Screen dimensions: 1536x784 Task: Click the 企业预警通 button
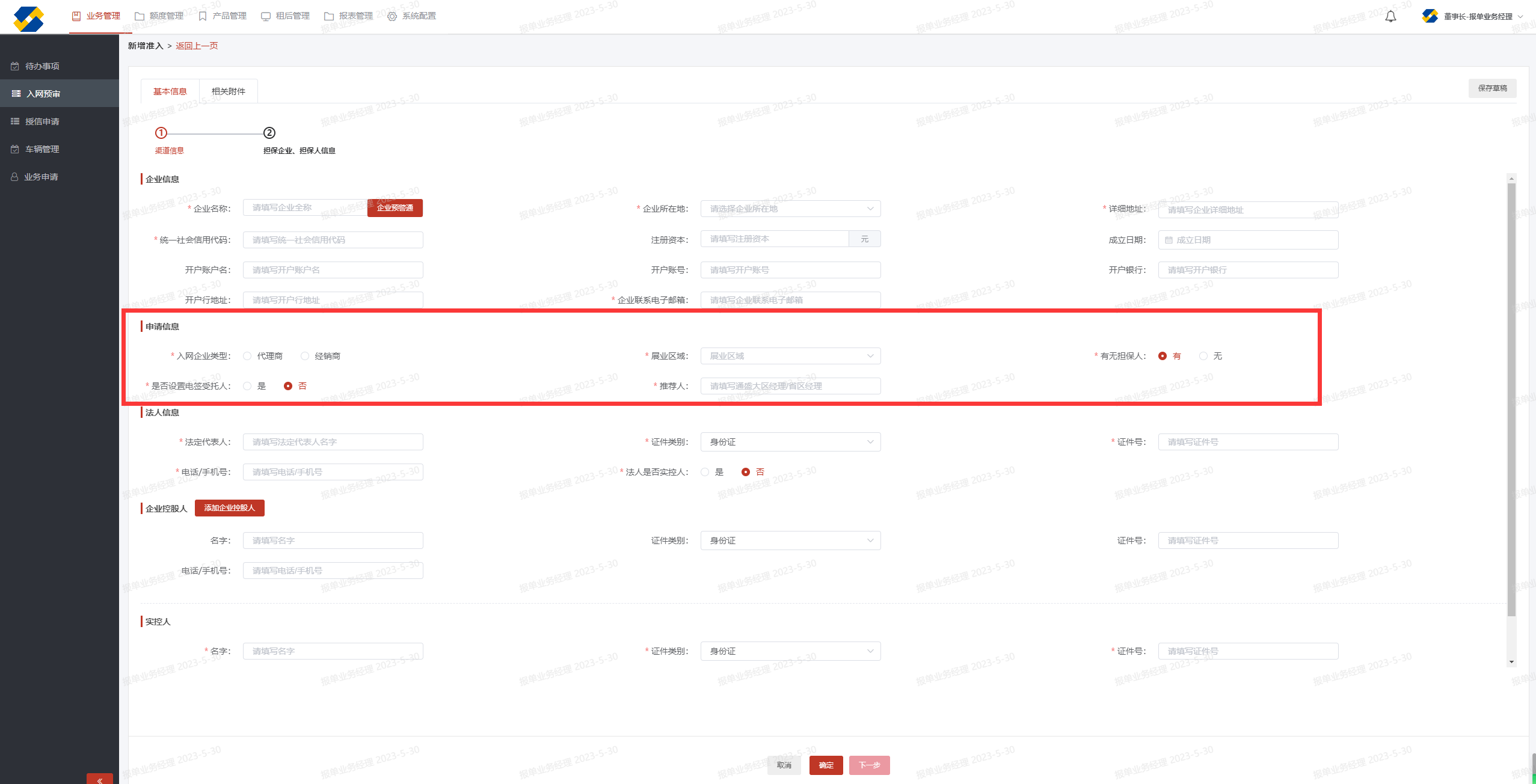(395, 208)
